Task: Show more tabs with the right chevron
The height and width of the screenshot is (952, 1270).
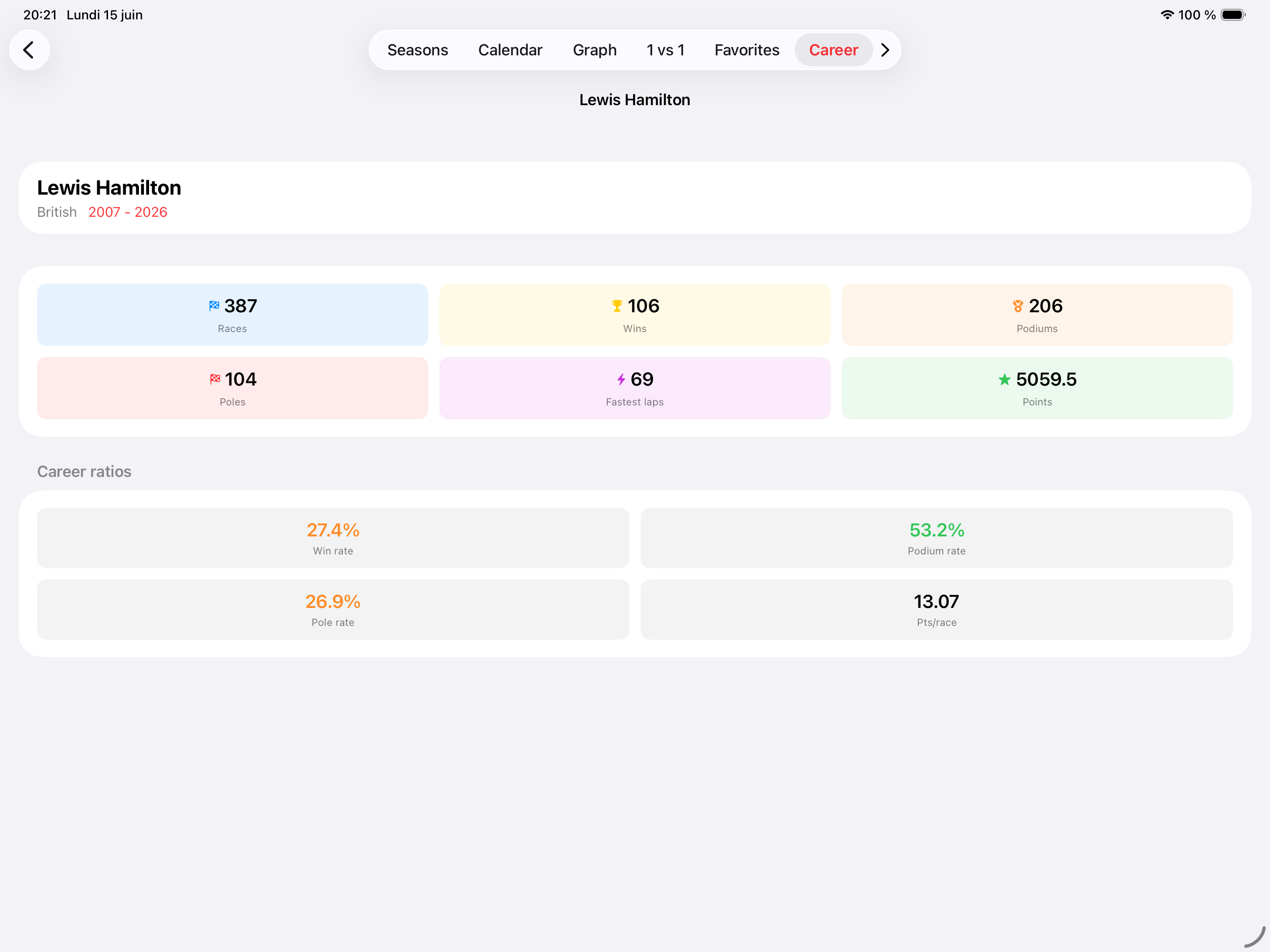Action: (885, 50)
